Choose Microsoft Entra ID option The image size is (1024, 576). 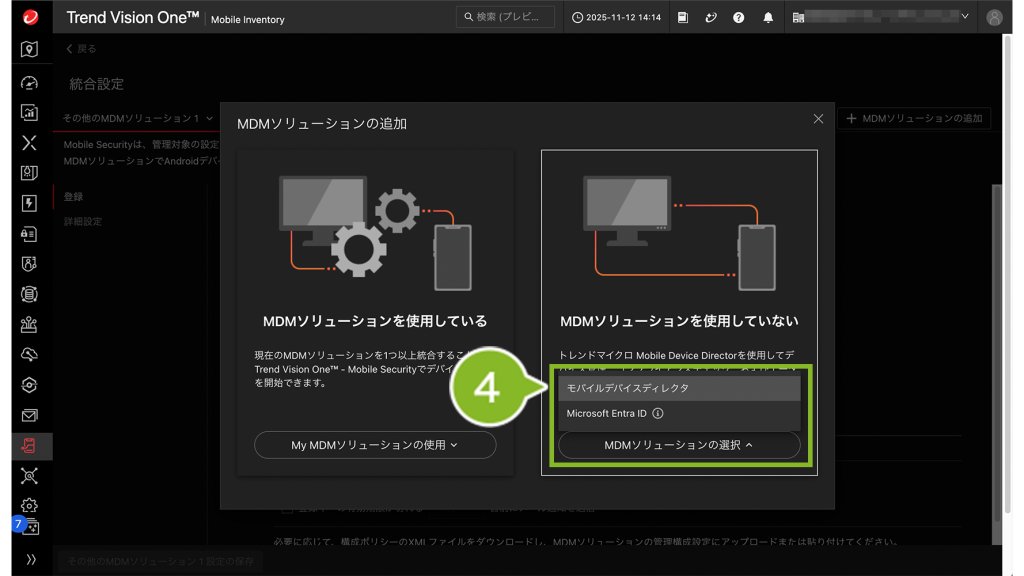607,413
